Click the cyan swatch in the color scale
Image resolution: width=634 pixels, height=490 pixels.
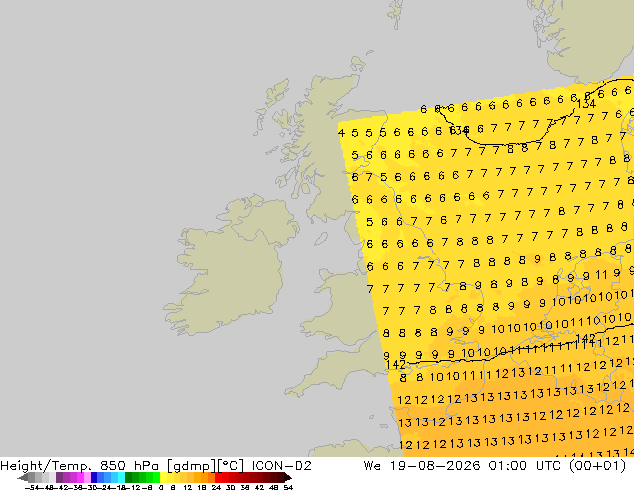click(x=121, y=477)
